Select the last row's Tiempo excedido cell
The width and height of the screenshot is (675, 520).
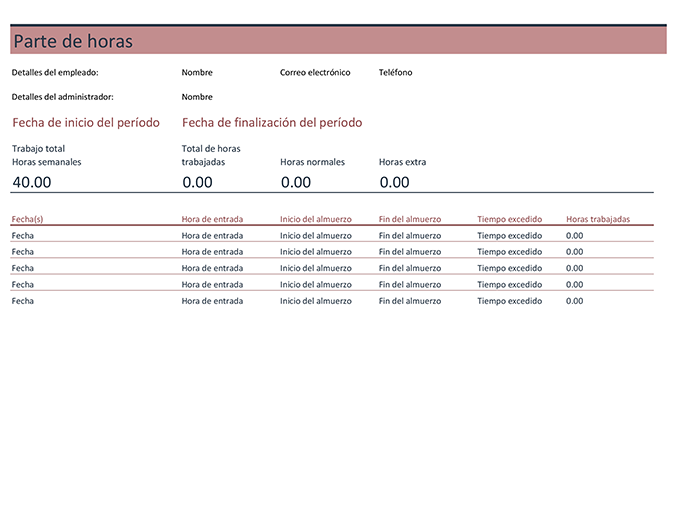510,301
